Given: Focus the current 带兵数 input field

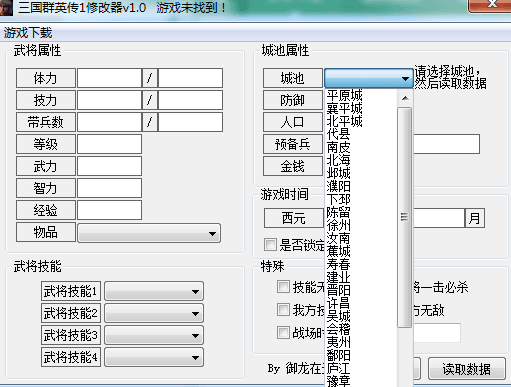Looking at the screenshot, I should 109,122.
